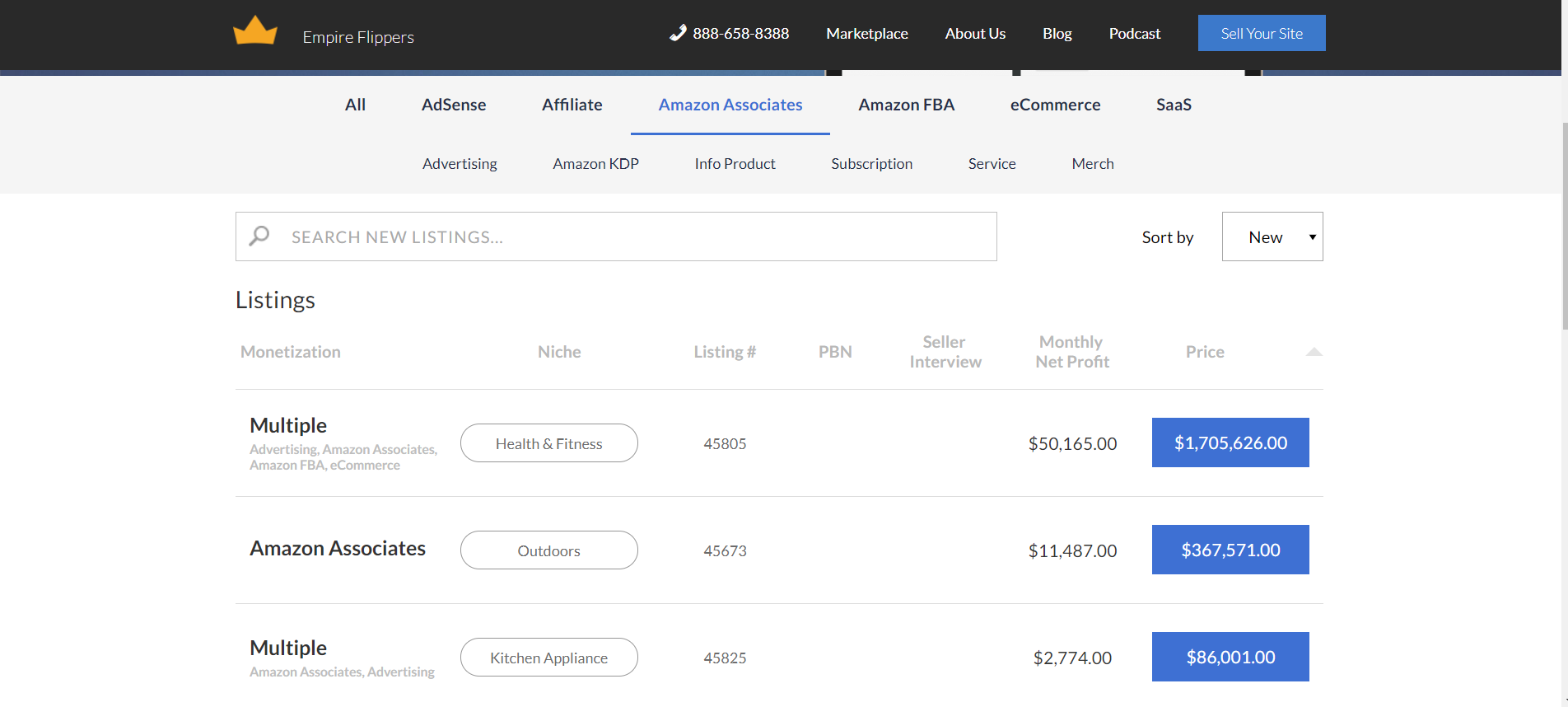Filter by Subscription monetization
This screenshot has height=707, width=1568.
pyautogui.click(x=871, y=164)
